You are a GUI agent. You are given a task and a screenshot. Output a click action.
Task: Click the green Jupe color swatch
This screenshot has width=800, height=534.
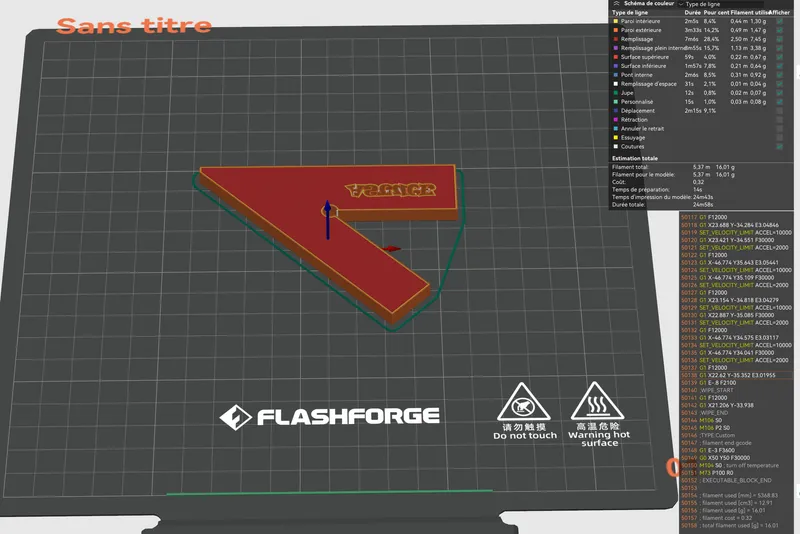[x=616, y=93]
